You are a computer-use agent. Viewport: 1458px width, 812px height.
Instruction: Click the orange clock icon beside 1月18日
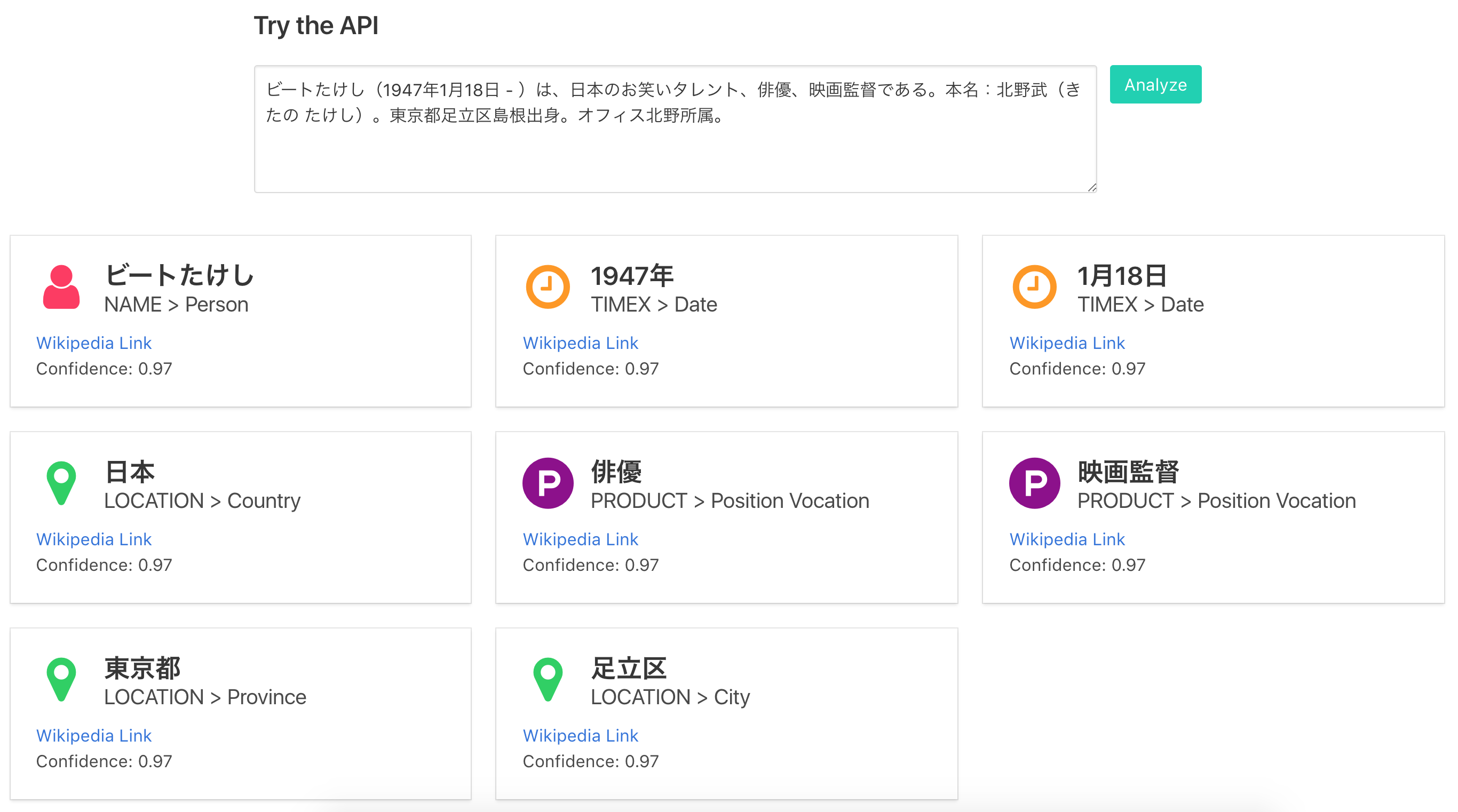click(x=1034, y=287)
